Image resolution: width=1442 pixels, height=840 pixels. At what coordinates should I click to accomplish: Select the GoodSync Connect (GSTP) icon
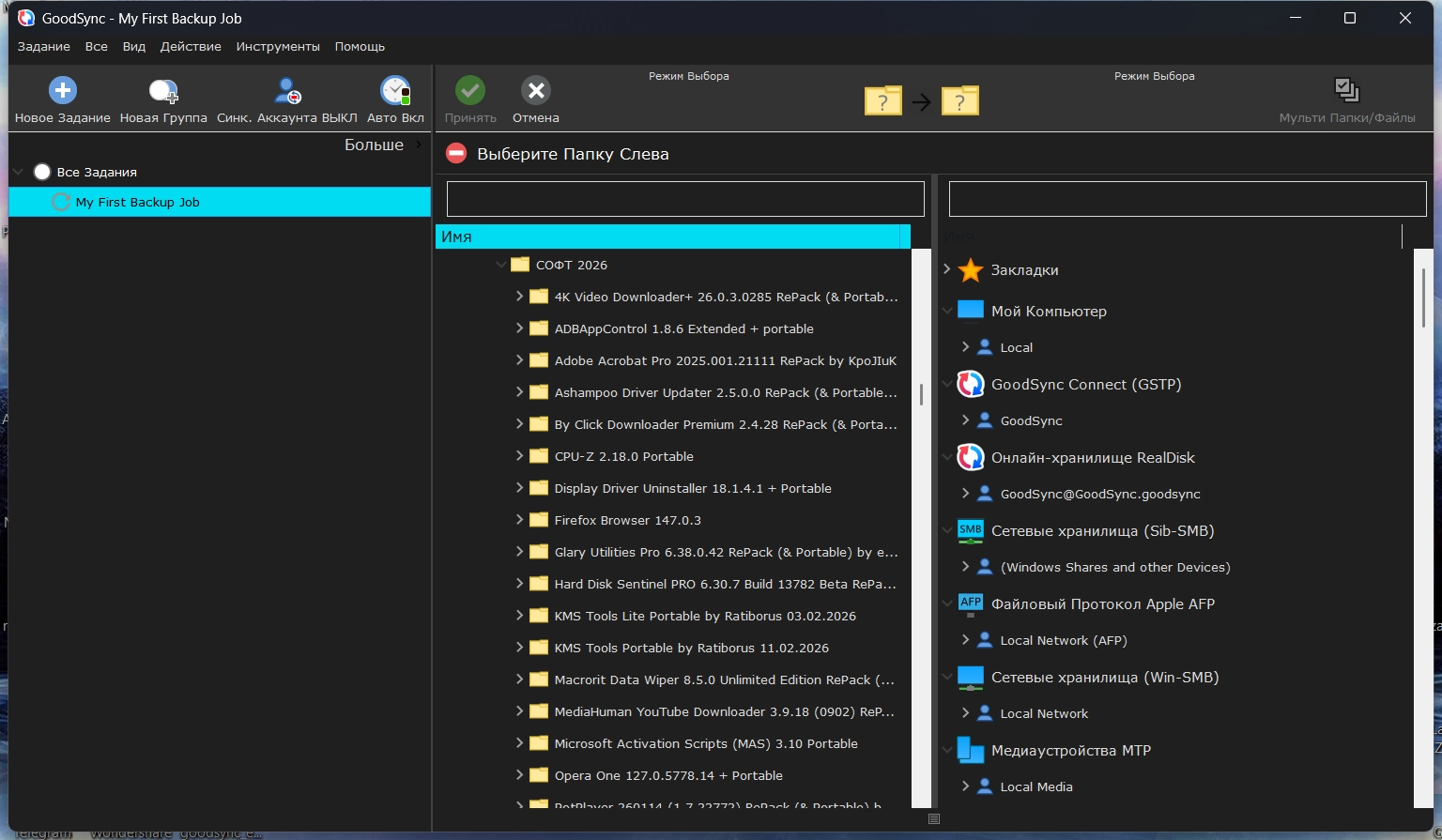click(x=970, y=384)
